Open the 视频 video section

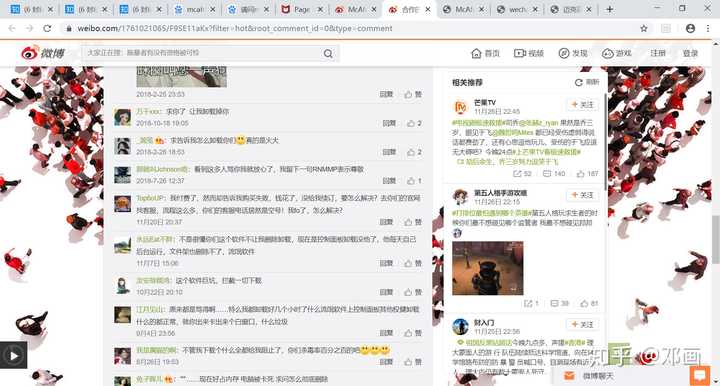pyautogui.click(x=529, y=53)
